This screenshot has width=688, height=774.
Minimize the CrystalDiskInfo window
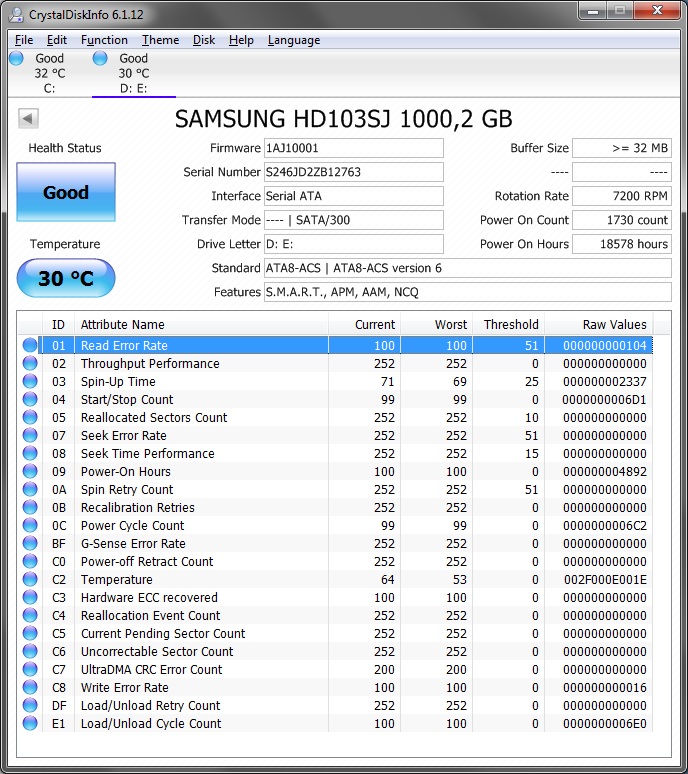click(594, 11)
